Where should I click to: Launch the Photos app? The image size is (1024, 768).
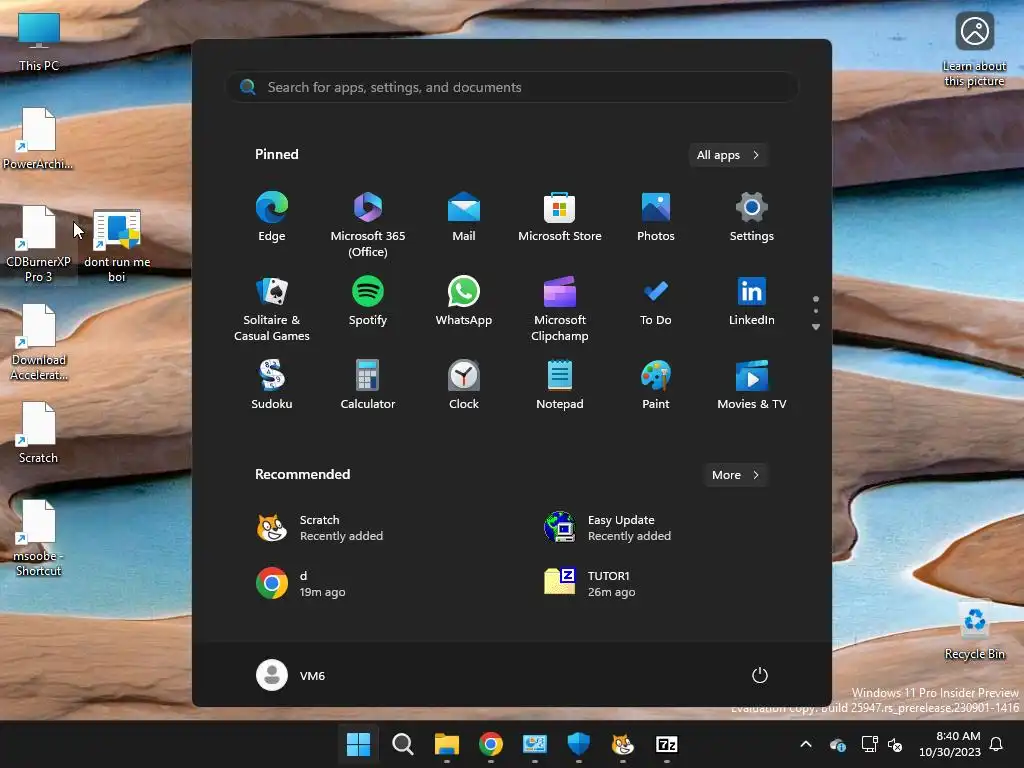click(x=656, y=217)
